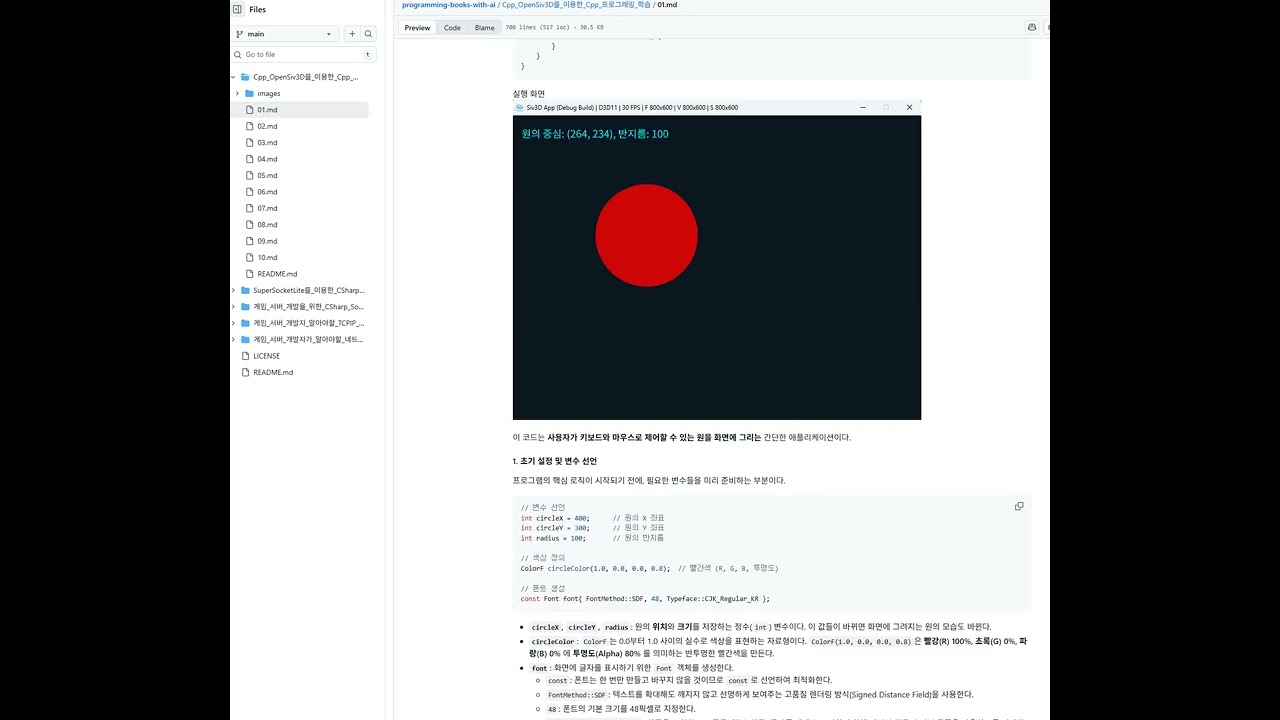Image resolution: width=1280 pixels, height=720 pixels.
Task: Open the main branch dropdown
Action: pyautogui.click(x=286, y=34)
